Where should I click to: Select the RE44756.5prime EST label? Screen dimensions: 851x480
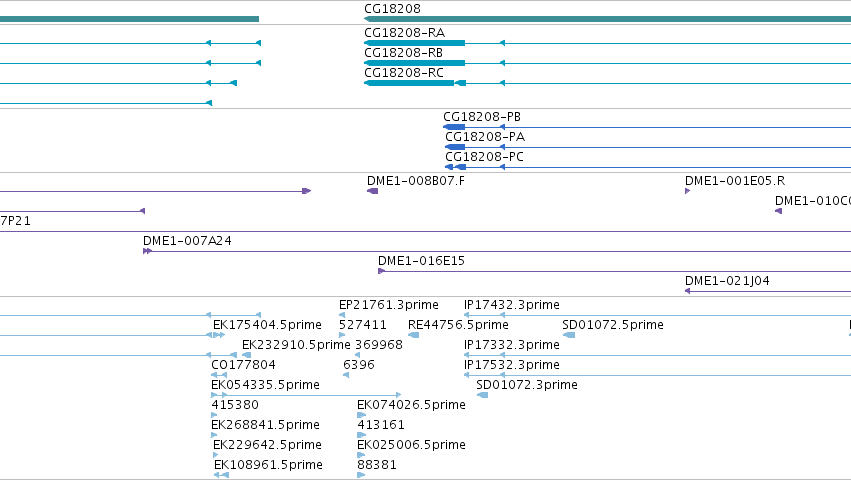pyautogui.click(x=459, y=325)
